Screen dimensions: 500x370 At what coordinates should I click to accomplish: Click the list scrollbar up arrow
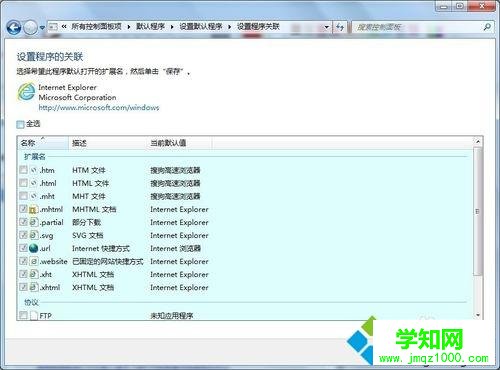tap(478, 142)
